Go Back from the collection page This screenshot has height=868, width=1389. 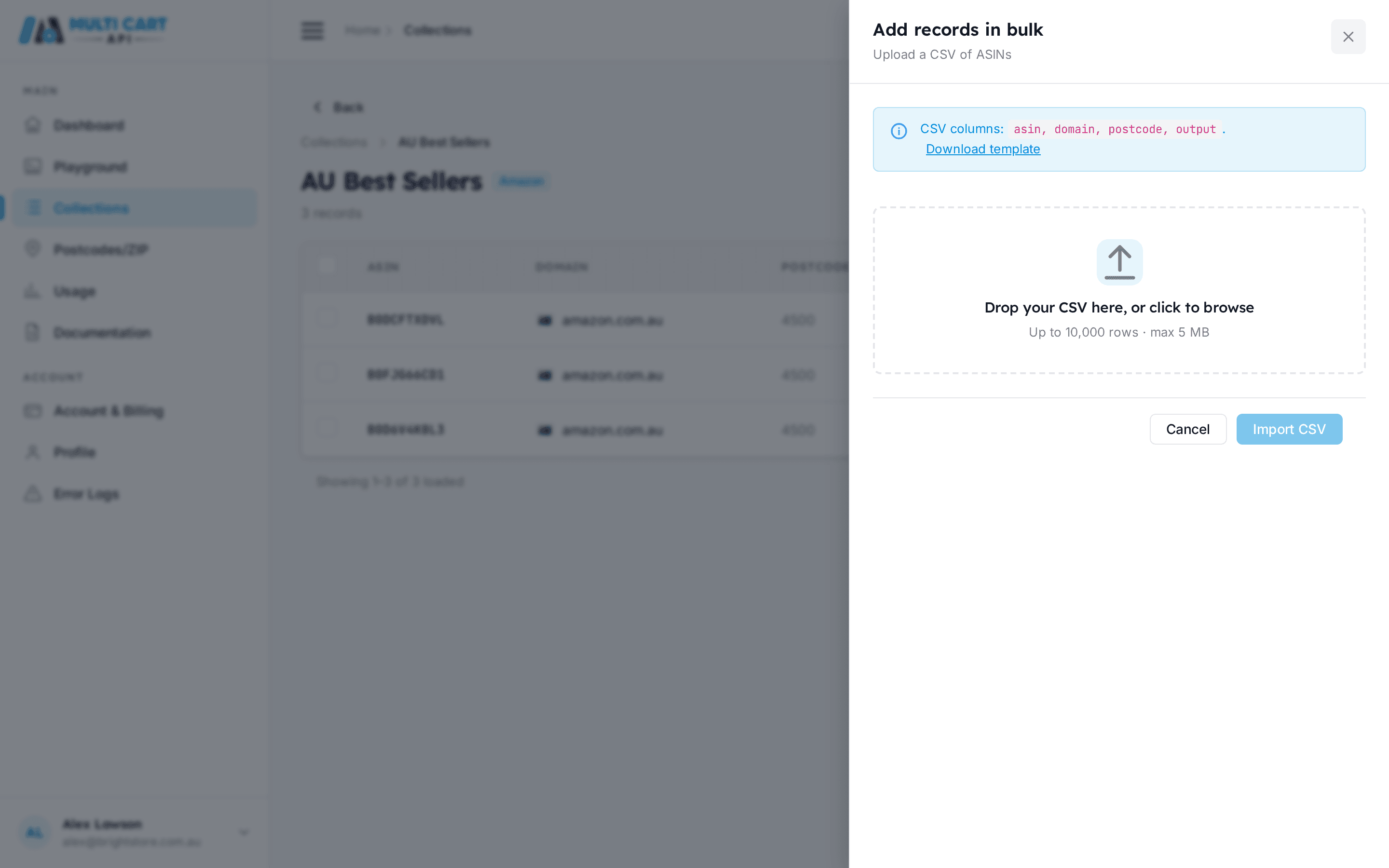(x=339, y=108)
